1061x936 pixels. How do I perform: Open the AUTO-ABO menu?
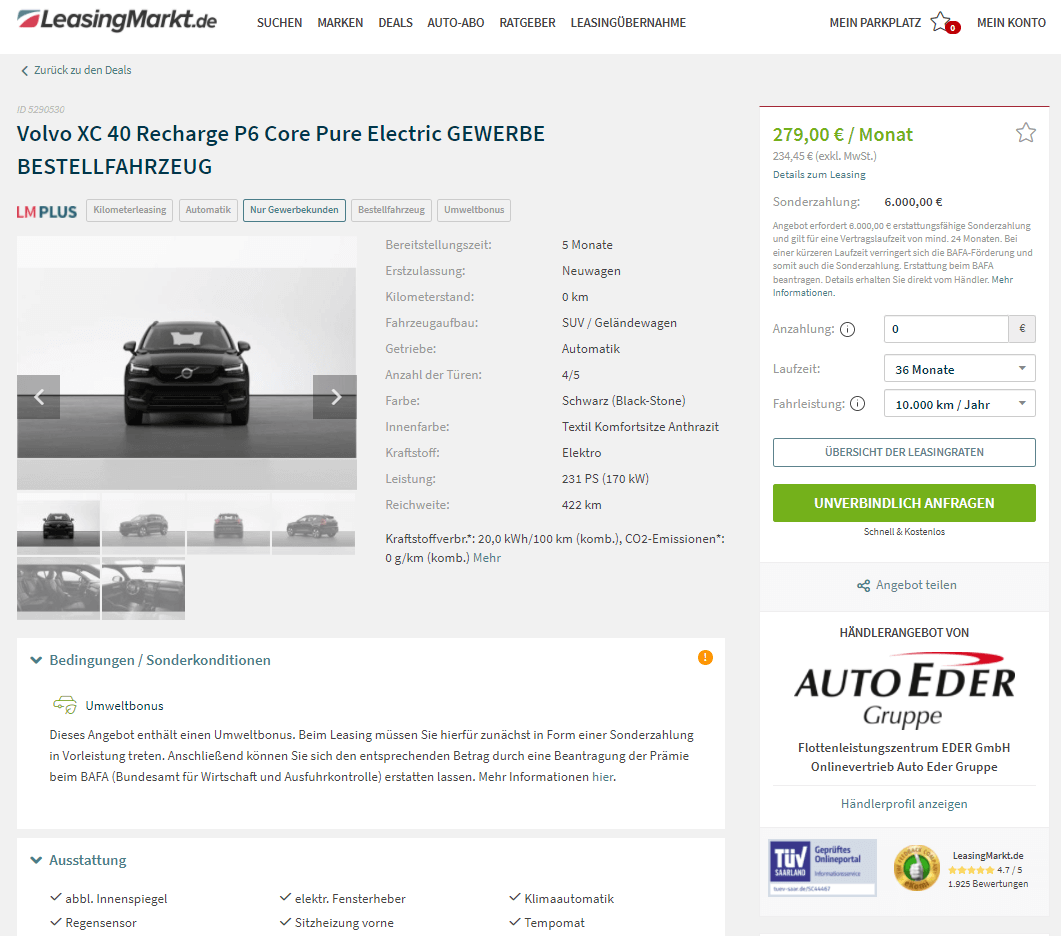(x=455, y=23)
